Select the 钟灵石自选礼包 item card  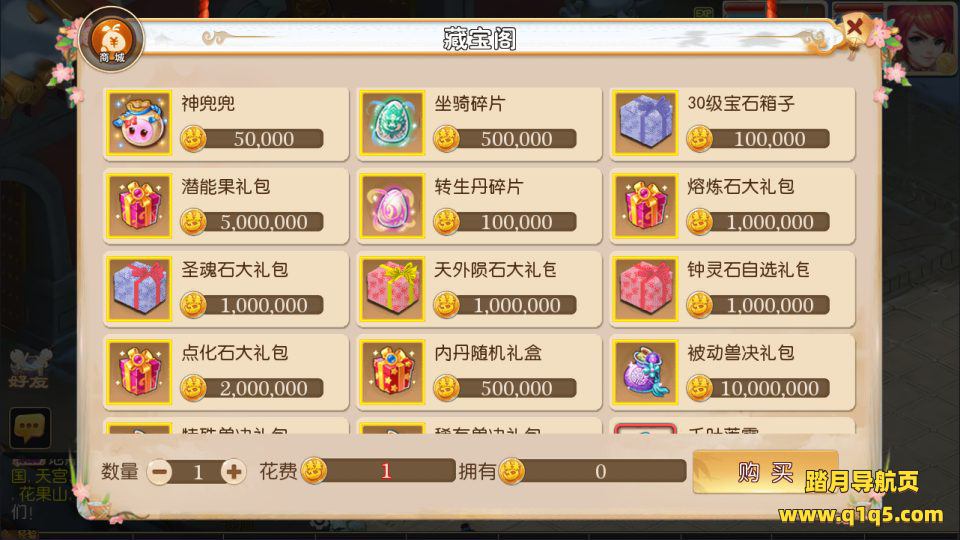732,289
